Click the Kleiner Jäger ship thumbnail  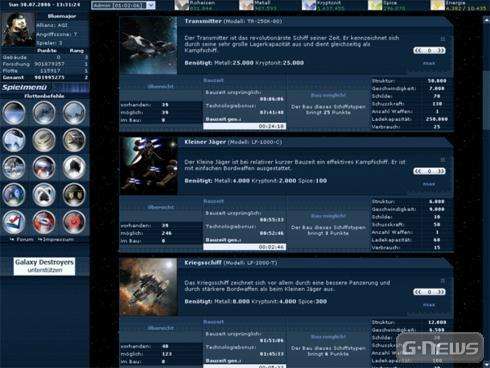tap(149, 166)
